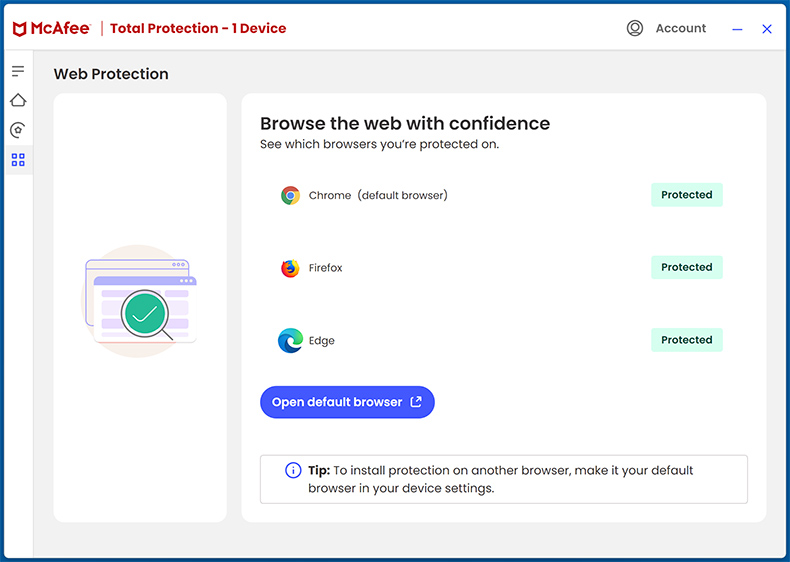
Task: Click the web protection illustration
Action: pyautogui.click(x=140, y=301)
